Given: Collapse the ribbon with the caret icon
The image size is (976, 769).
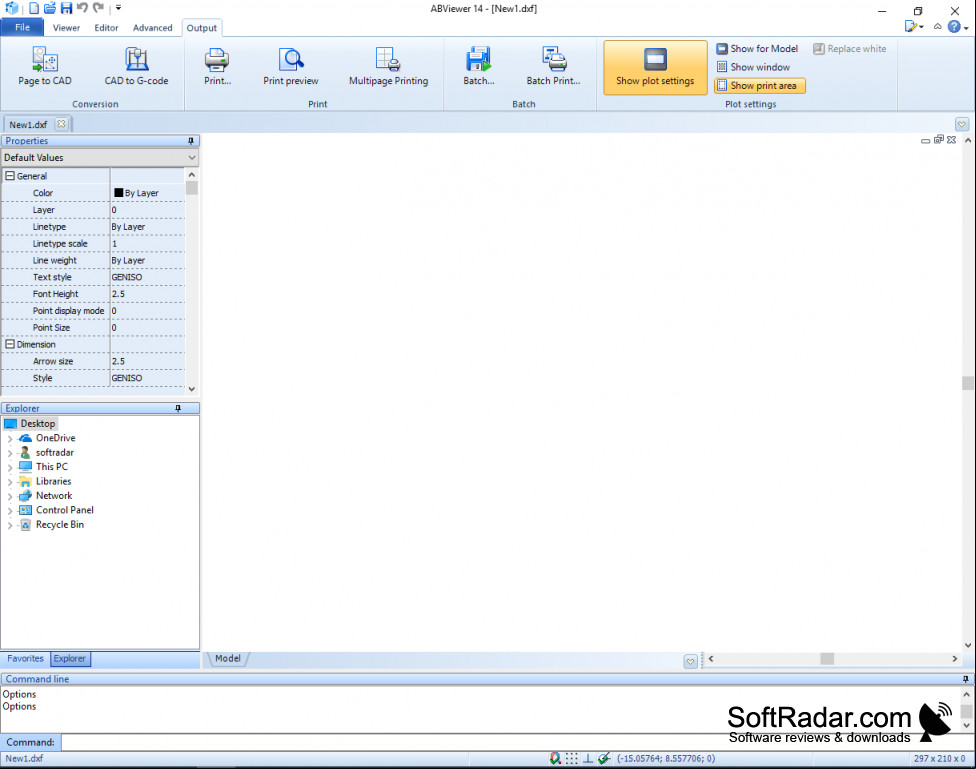Looking at the screenshot, I should tap(937, 26).
